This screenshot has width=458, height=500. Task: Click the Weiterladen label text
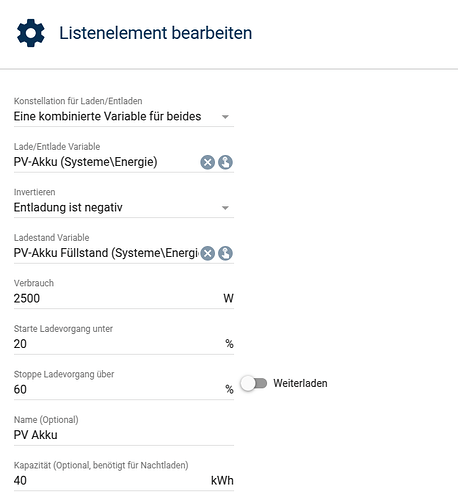(x=300, y=383)
